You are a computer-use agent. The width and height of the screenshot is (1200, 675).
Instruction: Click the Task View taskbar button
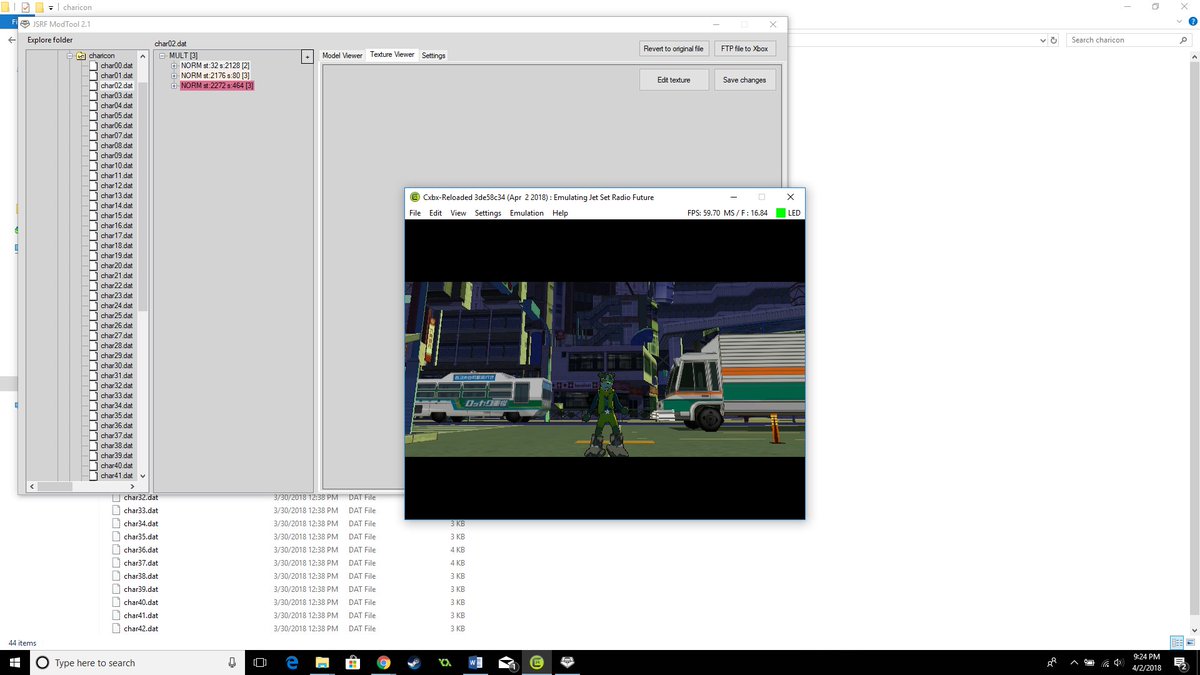click(260, 662)
